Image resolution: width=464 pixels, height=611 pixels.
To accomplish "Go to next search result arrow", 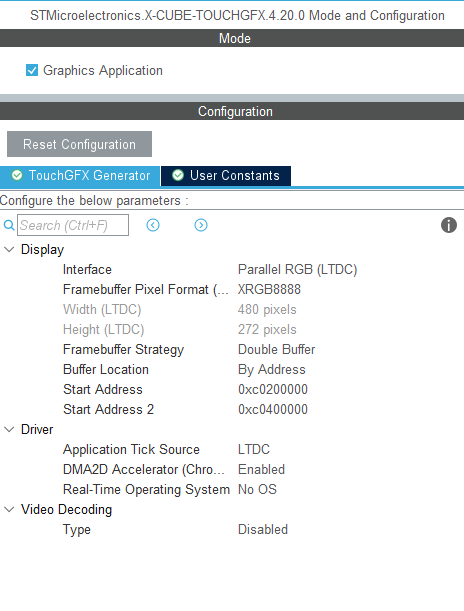I will click(201, 225).
